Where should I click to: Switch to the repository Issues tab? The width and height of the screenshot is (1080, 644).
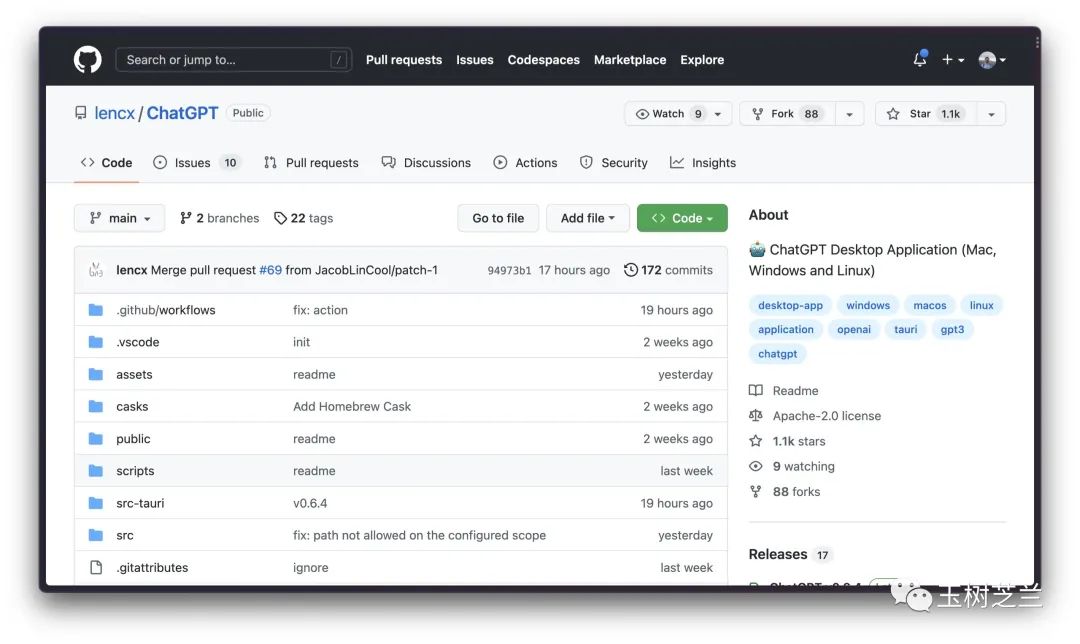[196, 163]
